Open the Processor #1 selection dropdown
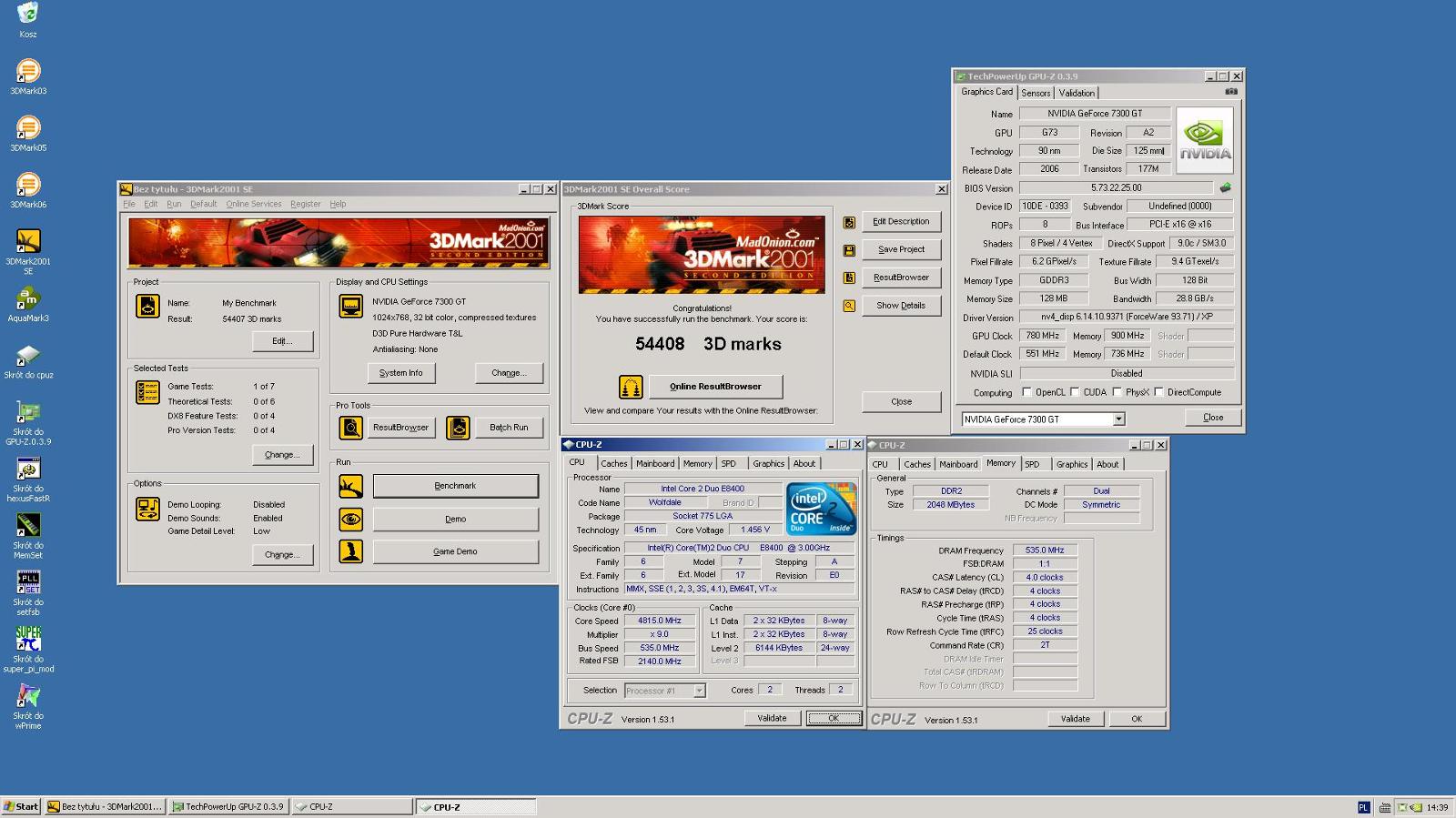Screen dimensions: 1456x818 click(x=699, y=691)
